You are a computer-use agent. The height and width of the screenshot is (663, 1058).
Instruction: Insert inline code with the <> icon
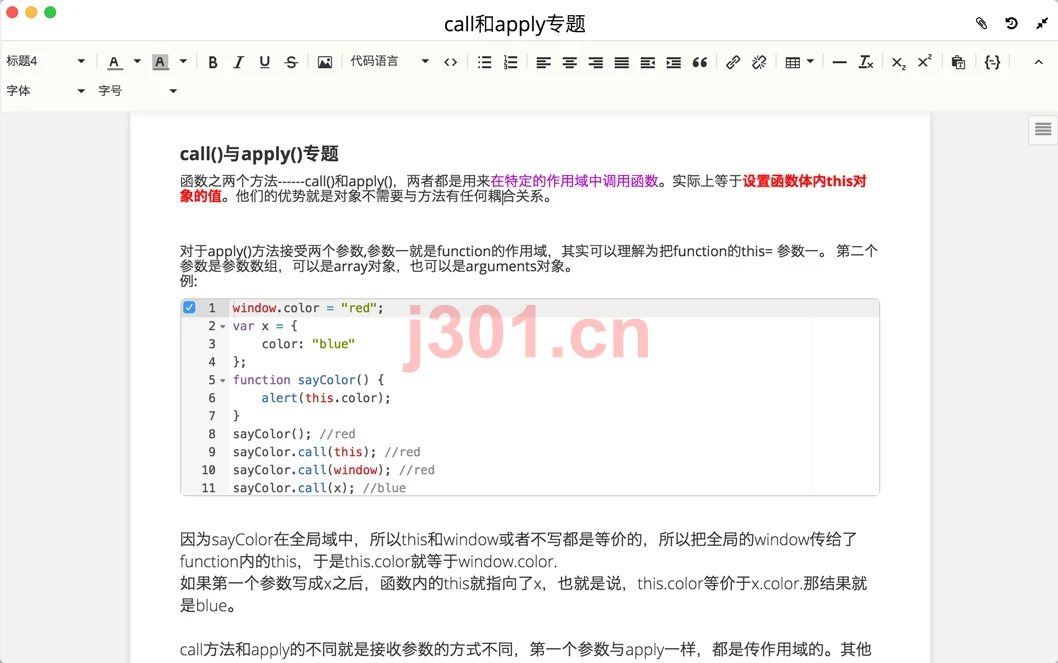450,62
